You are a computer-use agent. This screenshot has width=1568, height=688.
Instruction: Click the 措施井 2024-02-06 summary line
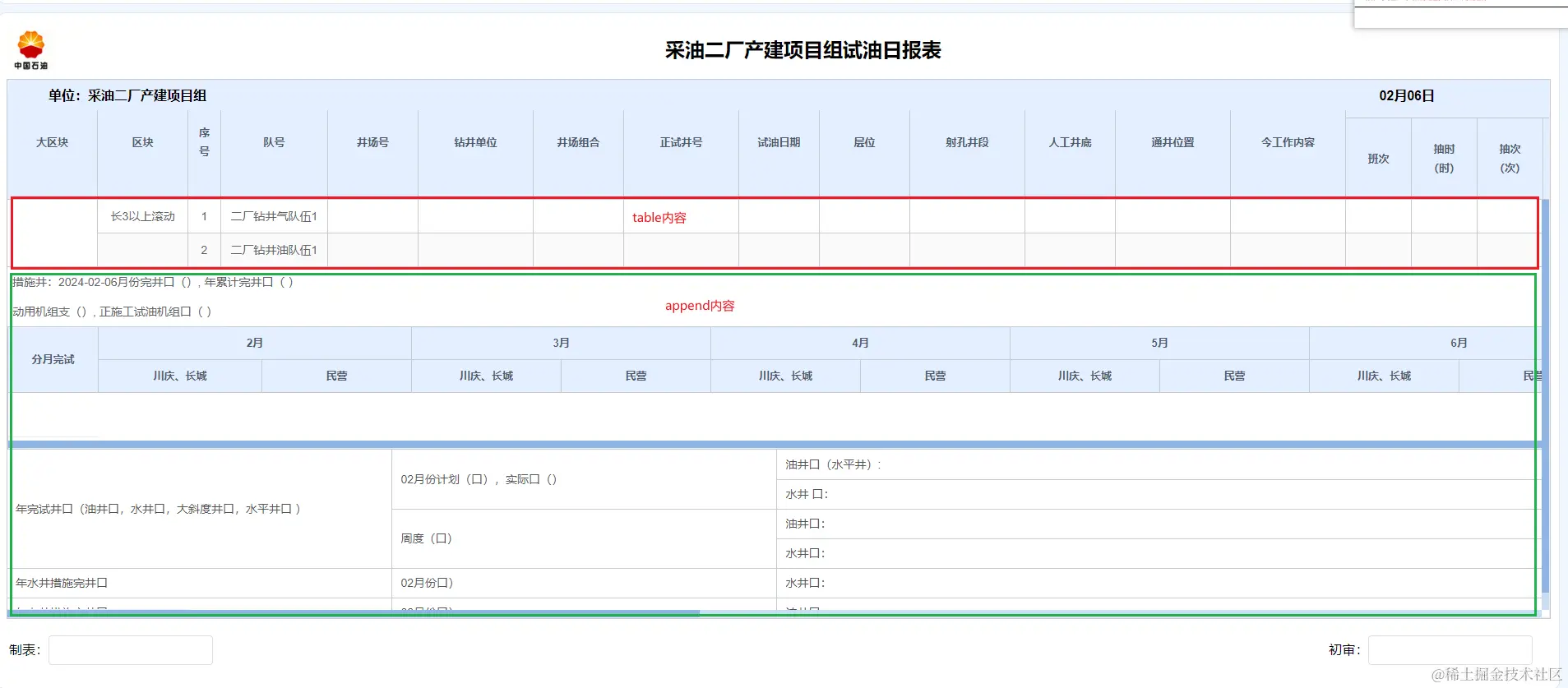point(153,282)
